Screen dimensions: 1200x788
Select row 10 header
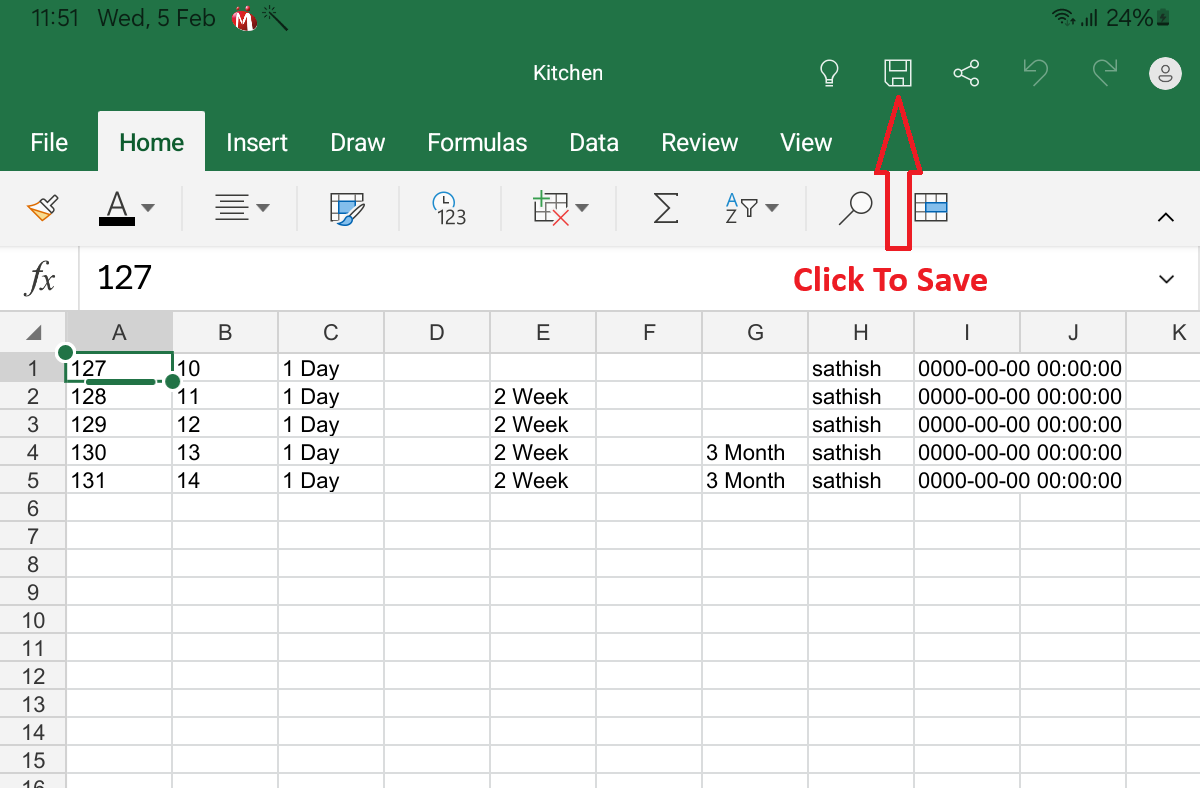point(33,620)
